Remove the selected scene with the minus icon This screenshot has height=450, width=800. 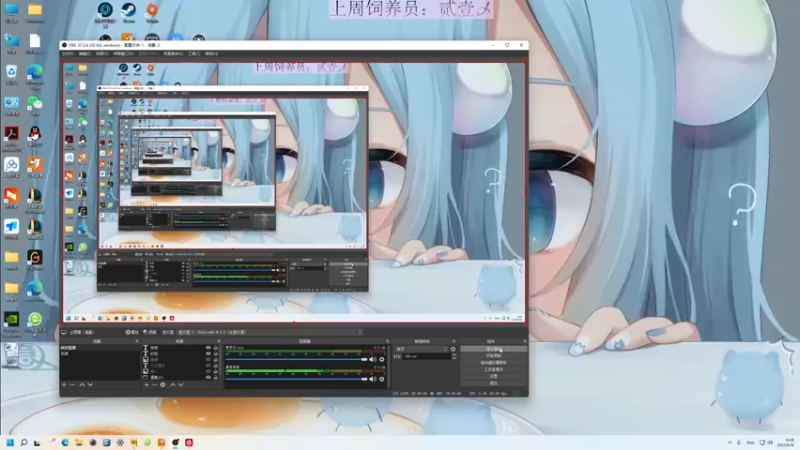[x=72, y=385]
